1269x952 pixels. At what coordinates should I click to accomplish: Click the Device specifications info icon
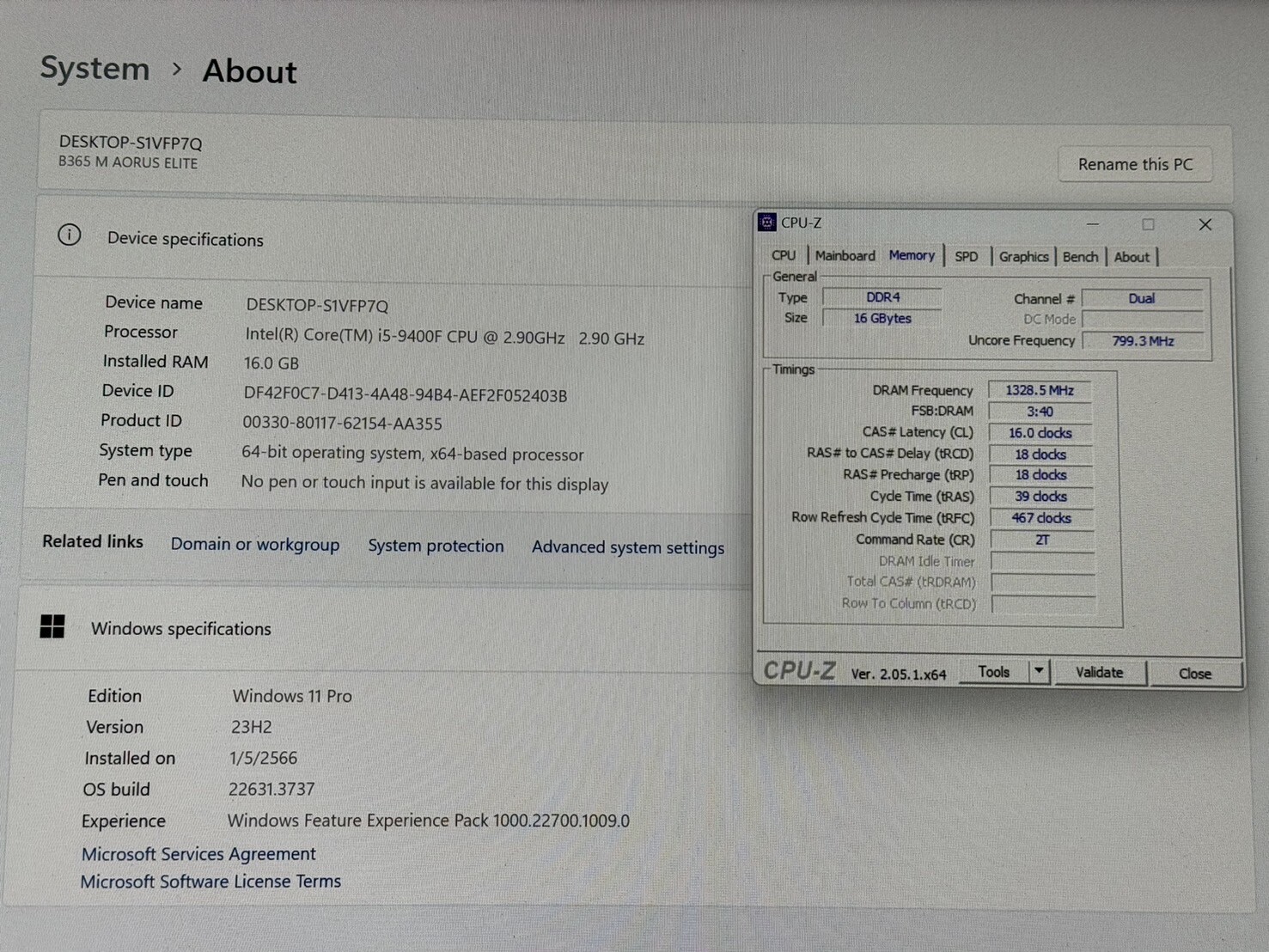(x=70, y=235)
